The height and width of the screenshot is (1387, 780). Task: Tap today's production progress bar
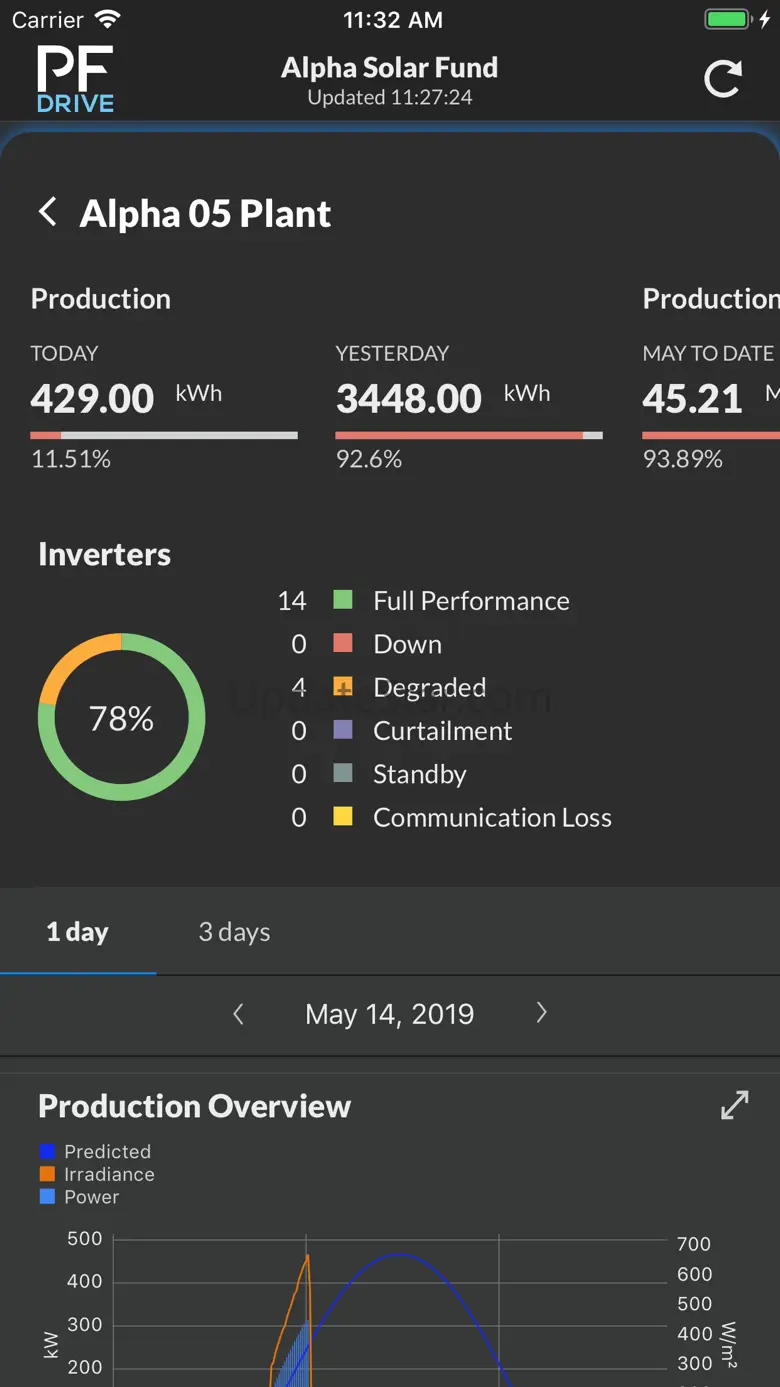tap(164, 435)
